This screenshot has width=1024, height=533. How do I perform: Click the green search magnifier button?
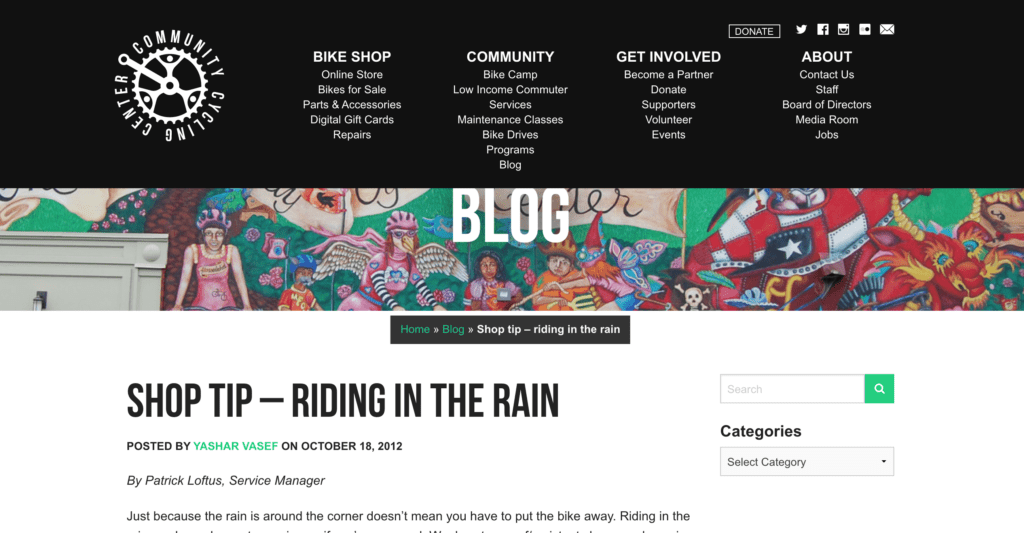879,389
